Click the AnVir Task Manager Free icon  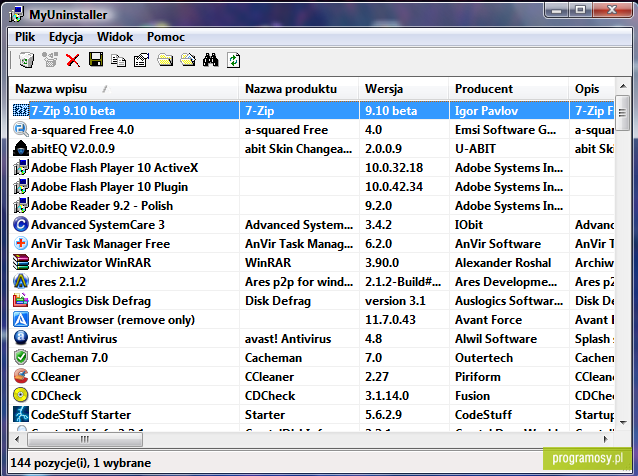21,243
